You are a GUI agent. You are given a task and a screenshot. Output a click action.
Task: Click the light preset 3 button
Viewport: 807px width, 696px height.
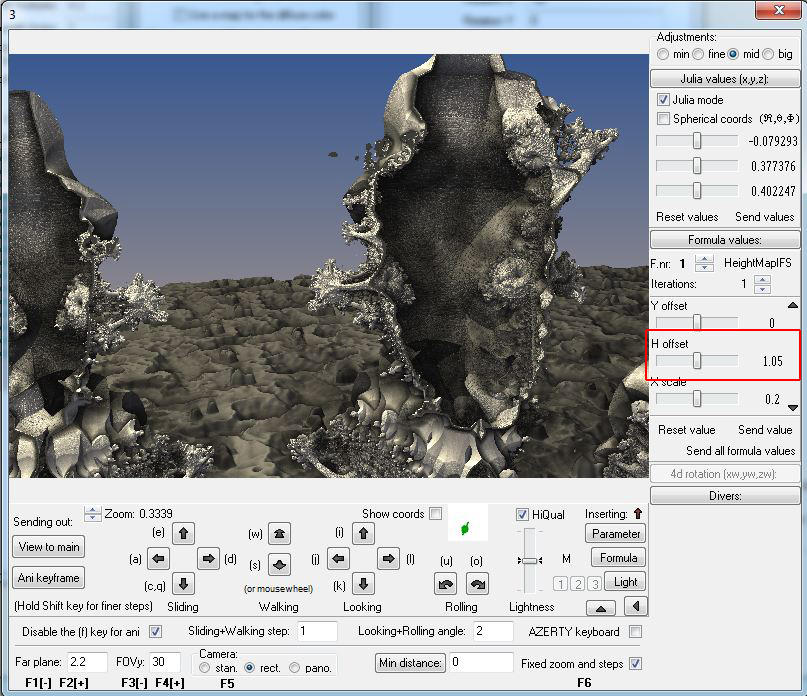(x=595, y=584)
